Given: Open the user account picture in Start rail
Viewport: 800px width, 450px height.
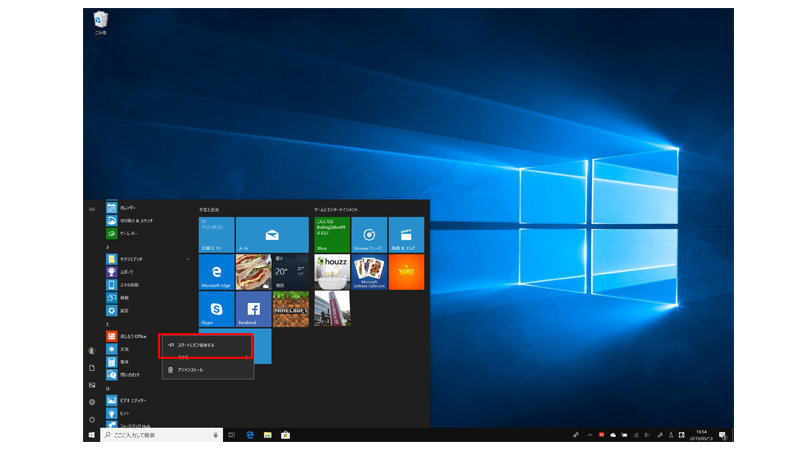Looking at the screenshot, I should pyautogui.click(x=92, y=351).
